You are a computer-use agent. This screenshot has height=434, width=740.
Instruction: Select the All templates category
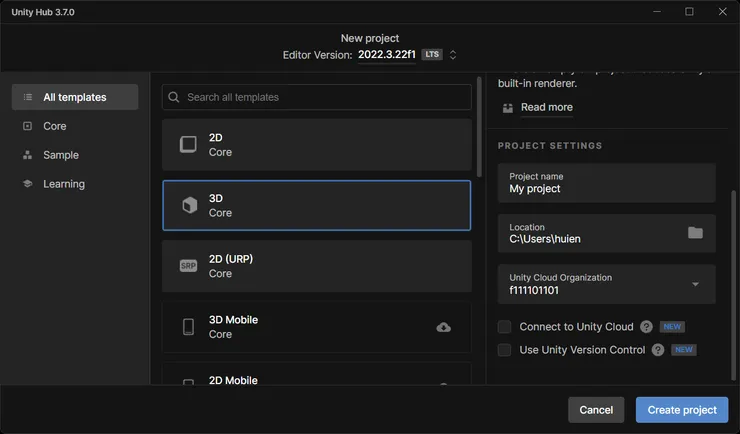point(74,97)
